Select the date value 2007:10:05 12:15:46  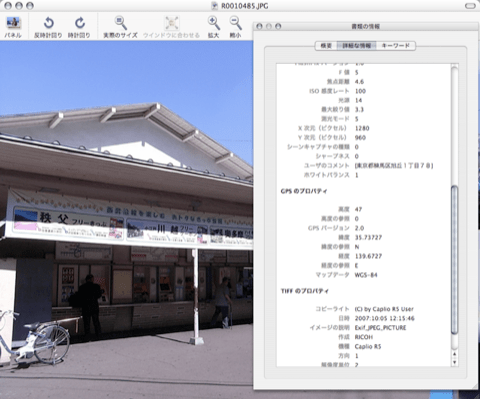point(385,318)
